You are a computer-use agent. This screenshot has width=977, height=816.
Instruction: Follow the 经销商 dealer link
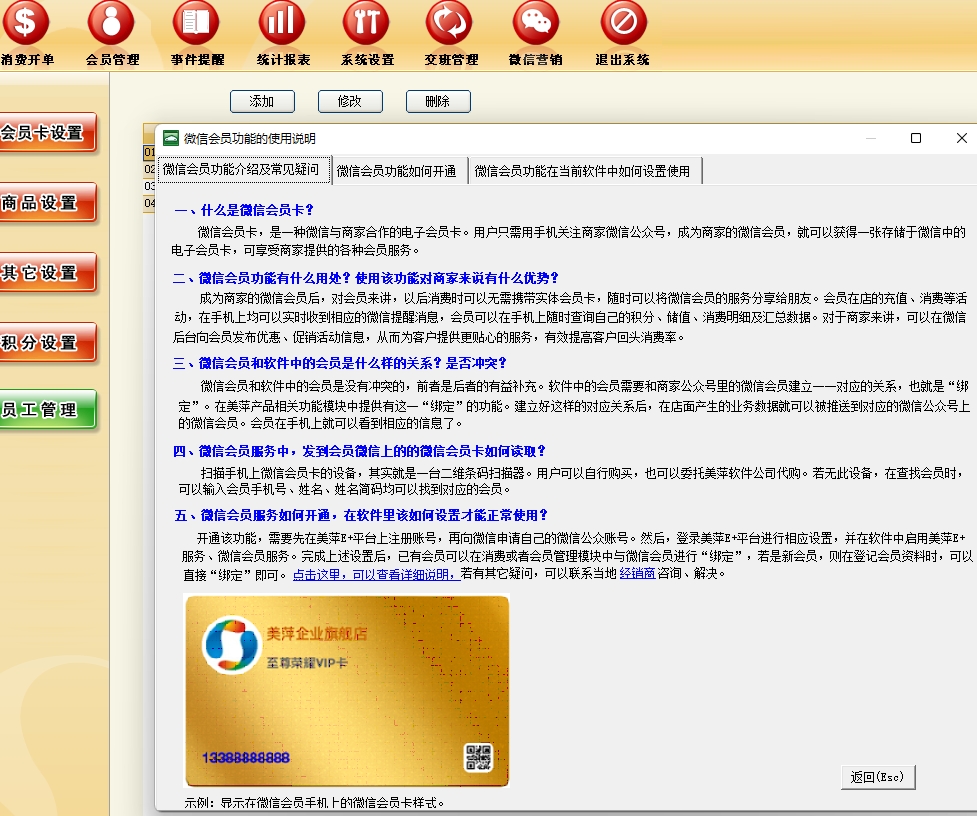click(637, 574)
